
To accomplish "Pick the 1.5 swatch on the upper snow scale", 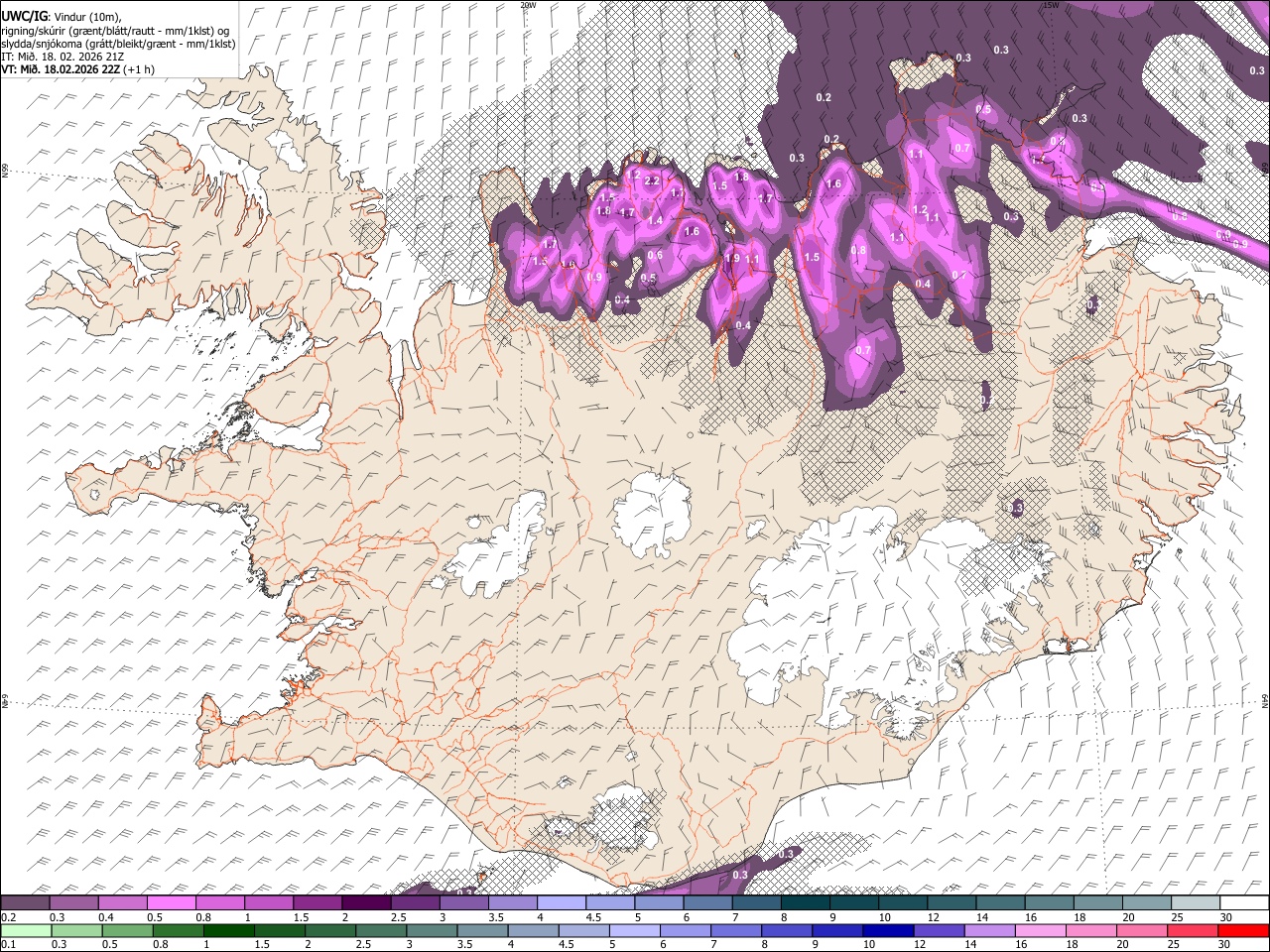I will (317, 903).
